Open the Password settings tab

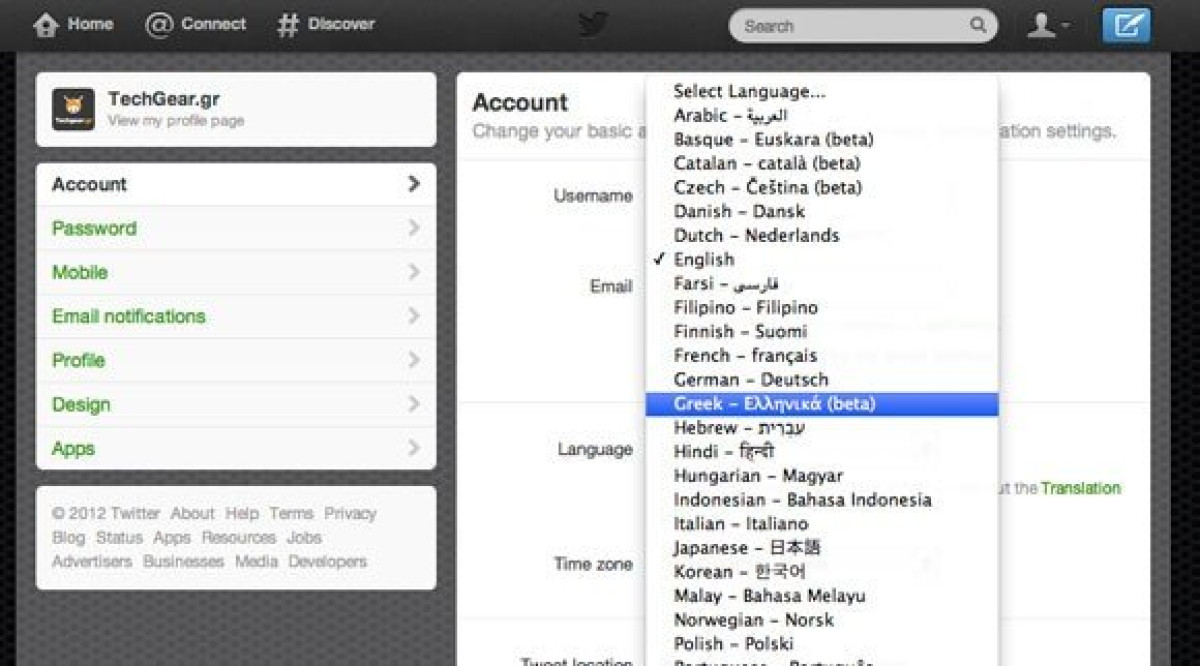coord(94,228)
